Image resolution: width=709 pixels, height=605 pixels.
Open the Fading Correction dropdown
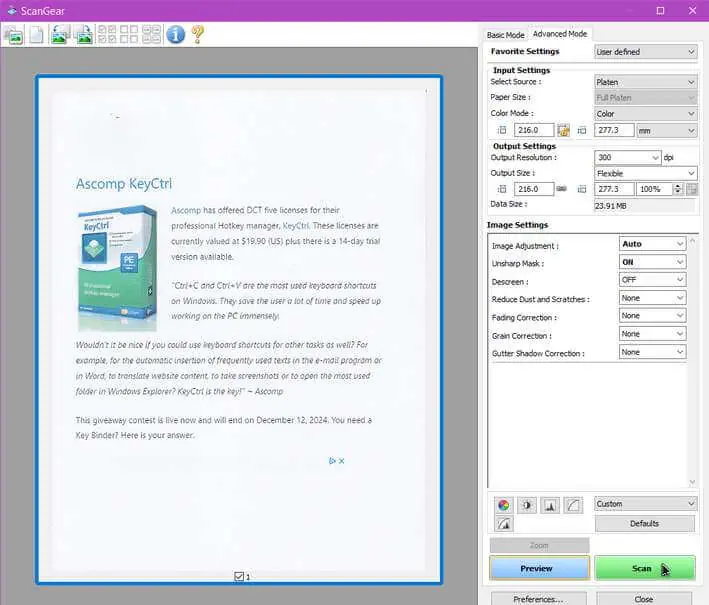pyautogui.click(x=652, y=316)
